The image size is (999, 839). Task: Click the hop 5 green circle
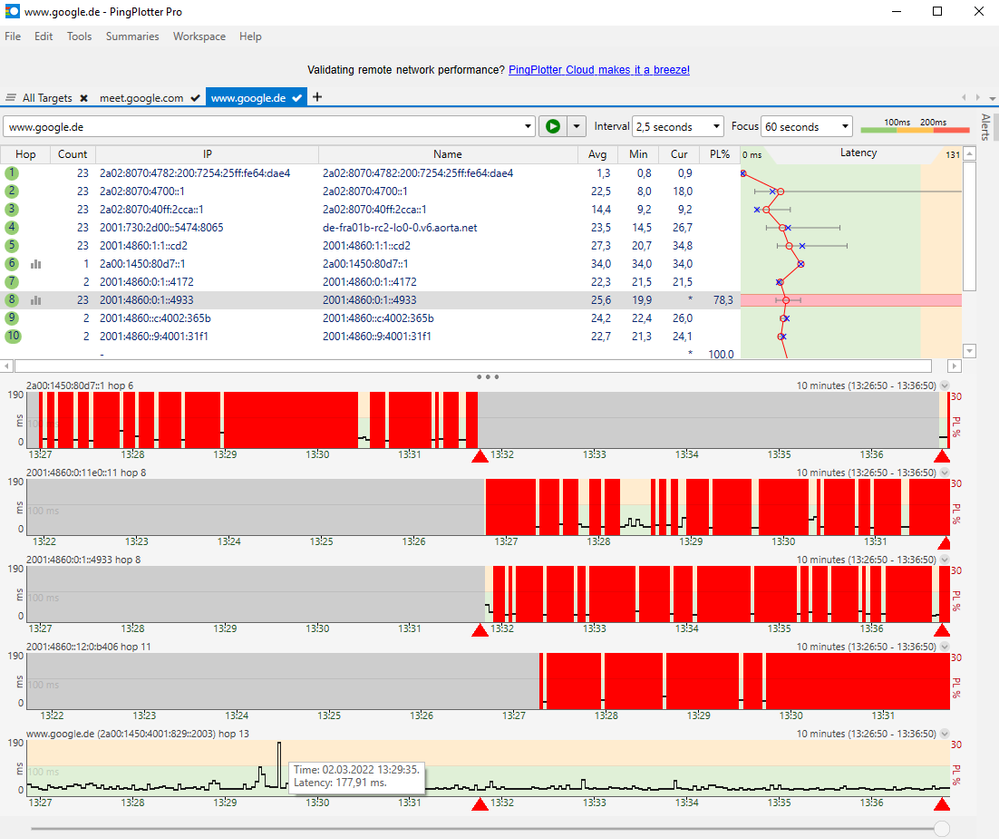(x=11, y=245)
